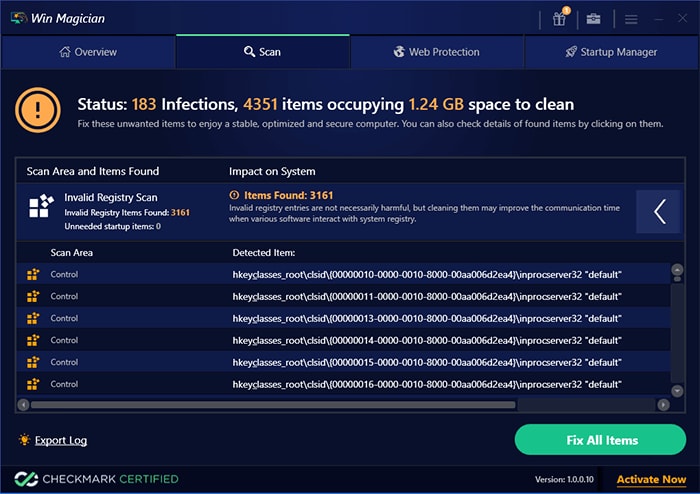Click the Scan Area and Items Found header
Screen dimensions: 700x494
tap(92, 171)
